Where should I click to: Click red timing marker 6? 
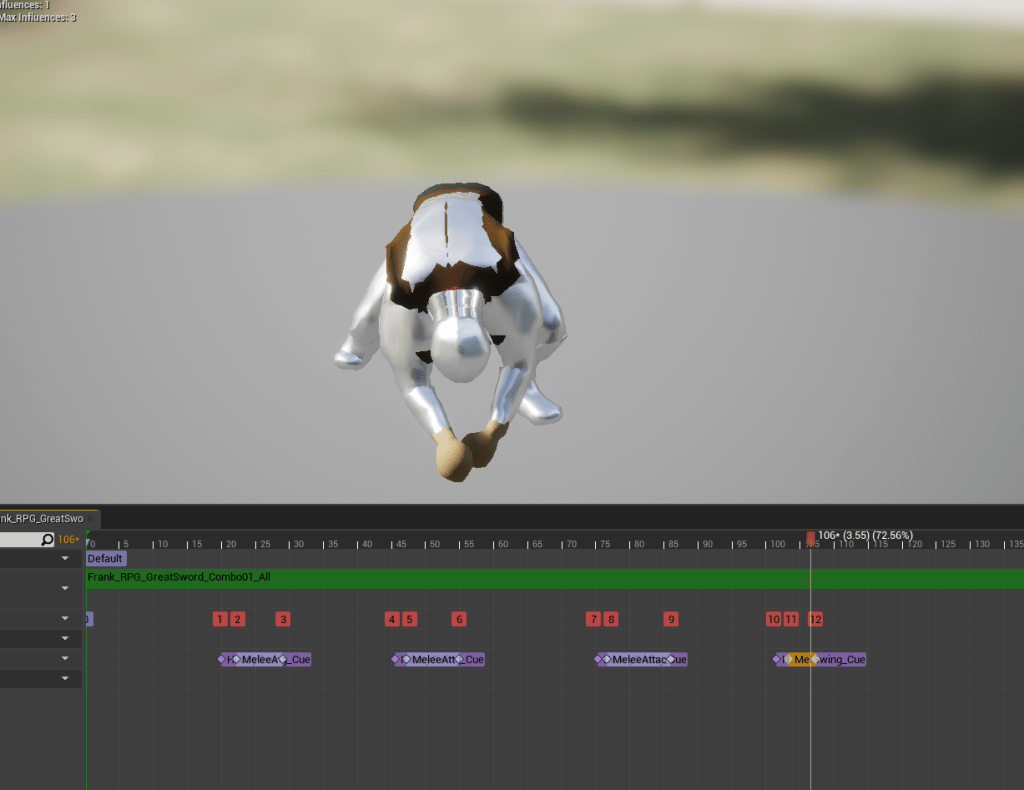pos(459,619)
